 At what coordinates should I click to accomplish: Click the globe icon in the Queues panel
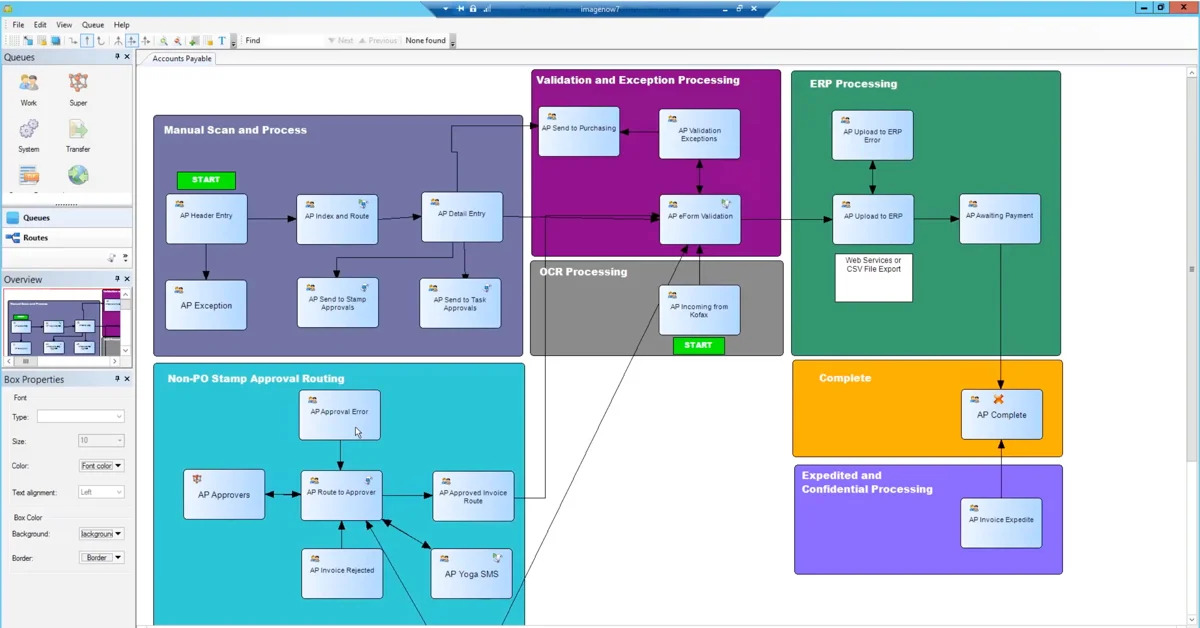coord(78,175)
